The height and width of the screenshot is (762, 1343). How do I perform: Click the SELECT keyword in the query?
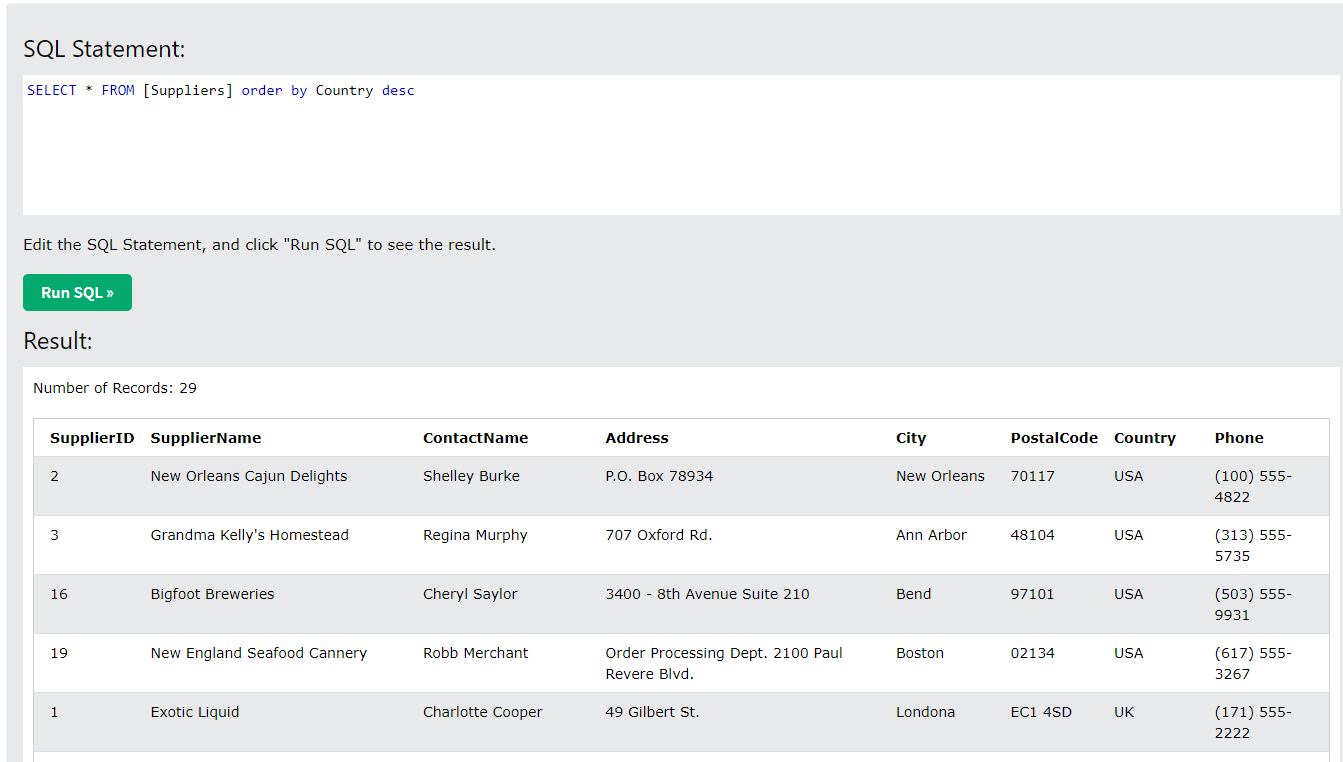(x=52, y=91)
